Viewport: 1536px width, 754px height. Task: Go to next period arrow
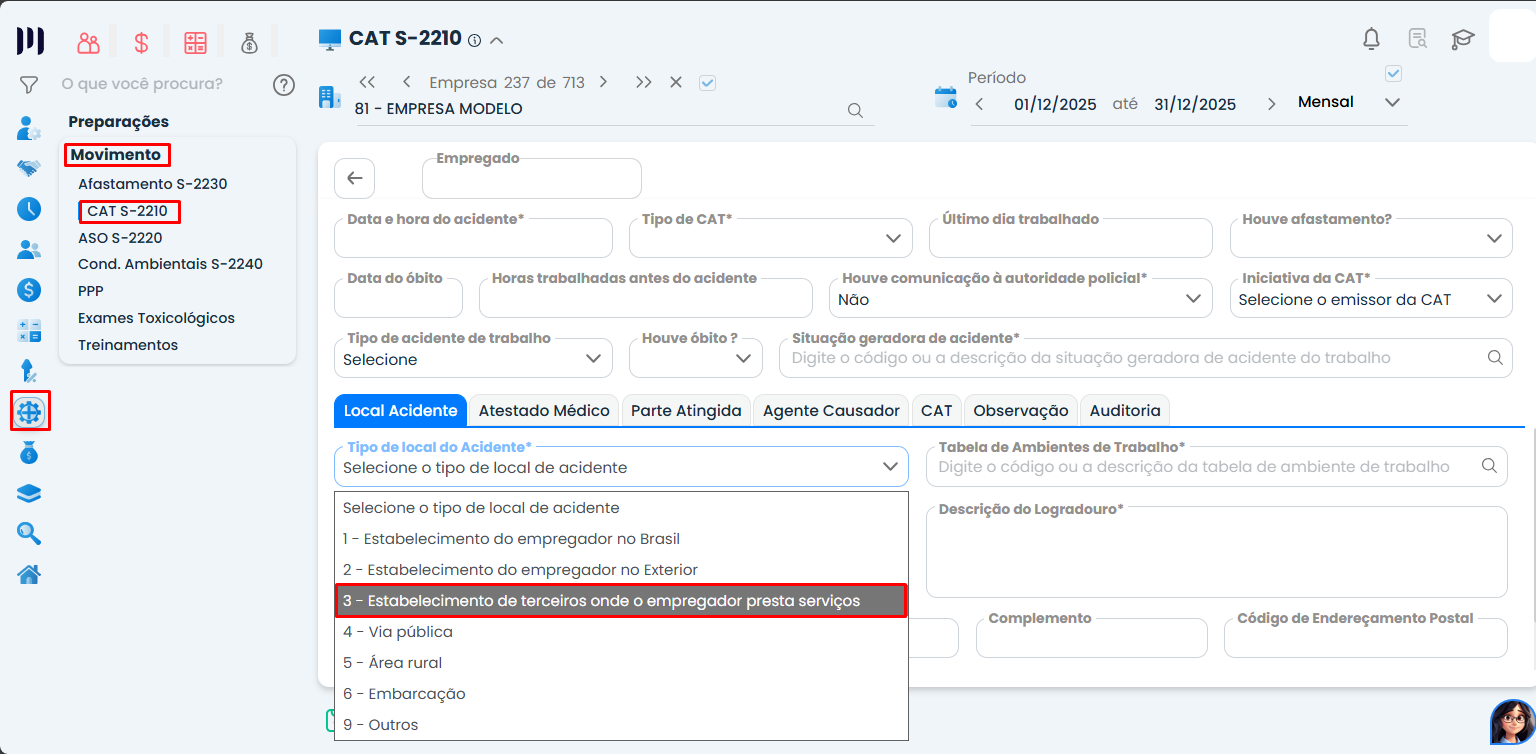[1271, 104]
